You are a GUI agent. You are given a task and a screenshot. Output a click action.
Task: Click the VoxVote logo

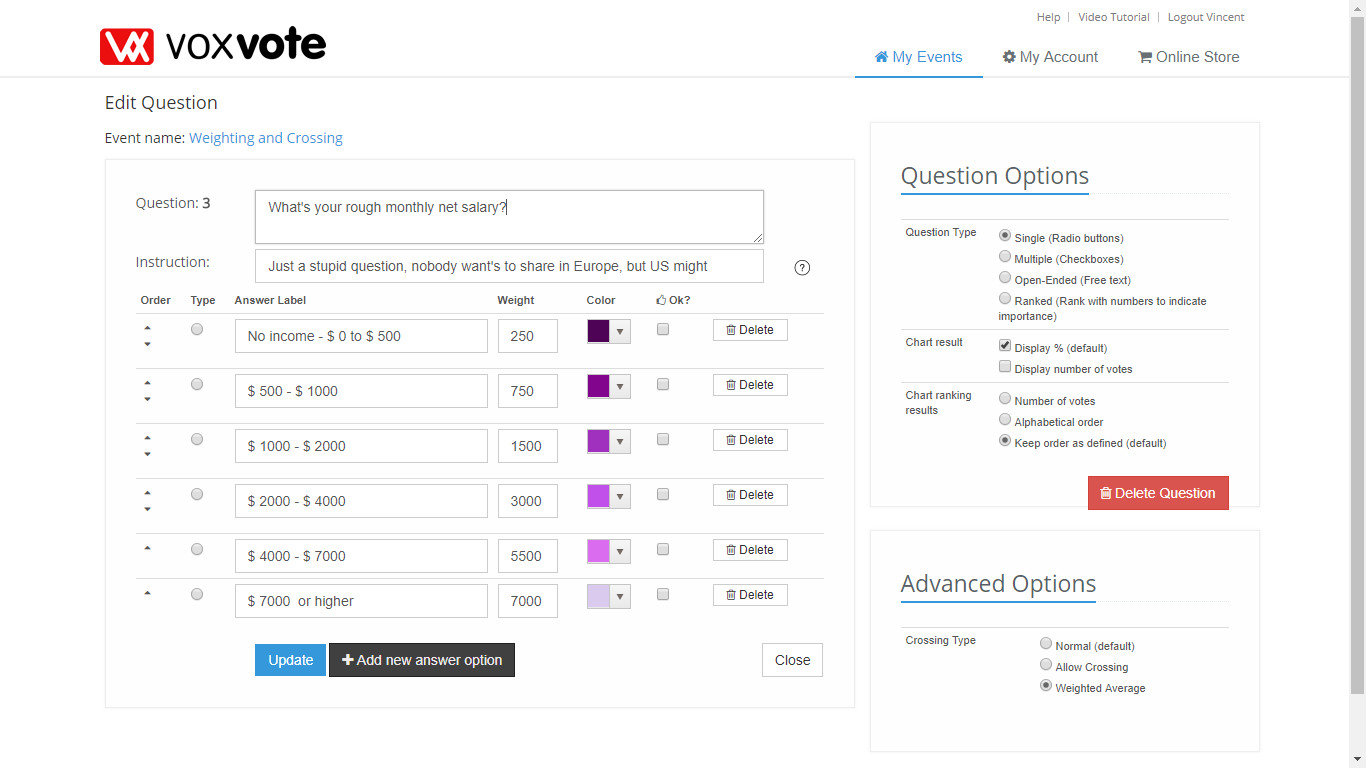point(213,46)
